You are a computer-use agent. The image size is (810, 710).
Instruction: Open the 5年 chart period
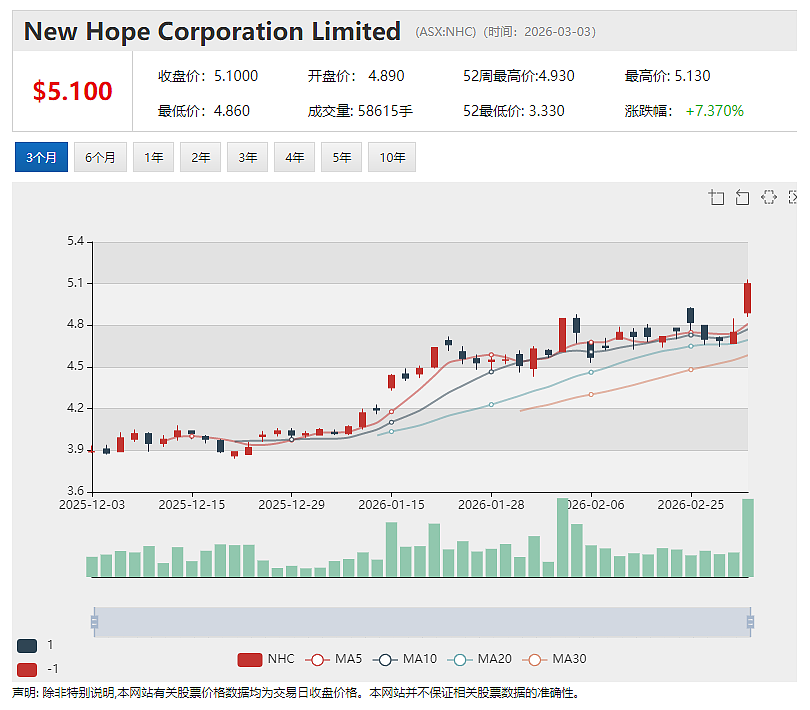(x=341, y=157)
